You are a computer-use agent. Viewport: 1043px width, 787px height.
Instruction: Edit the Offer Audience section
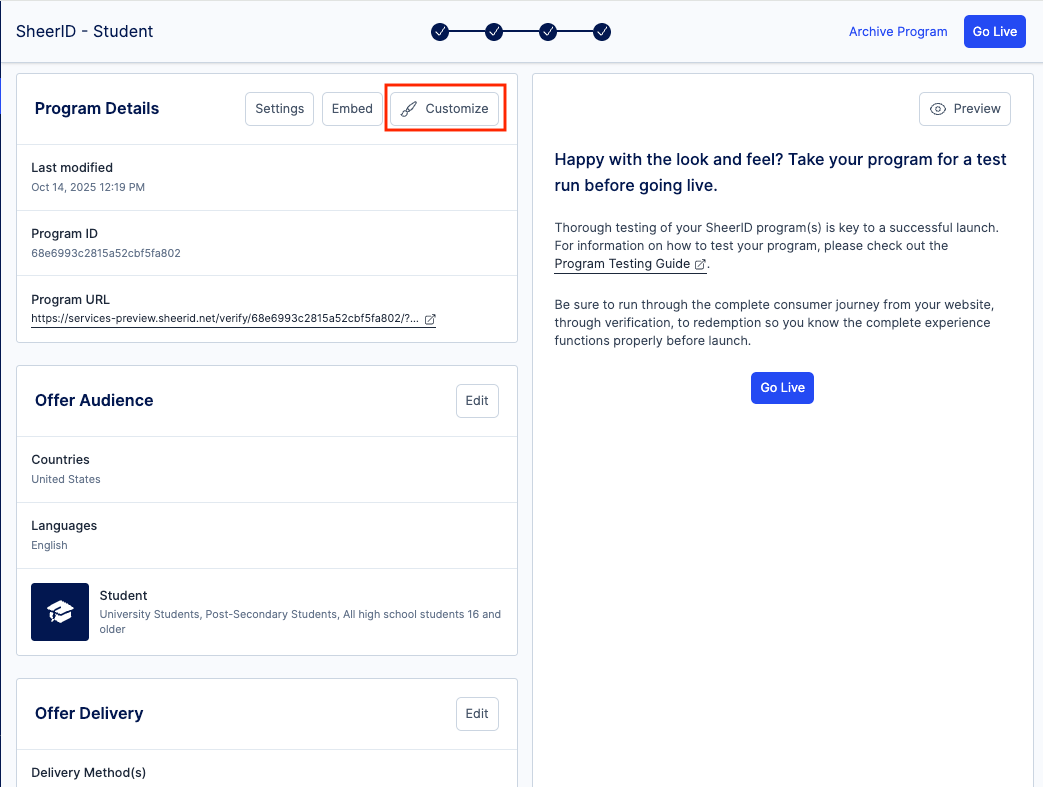point(477,400)
